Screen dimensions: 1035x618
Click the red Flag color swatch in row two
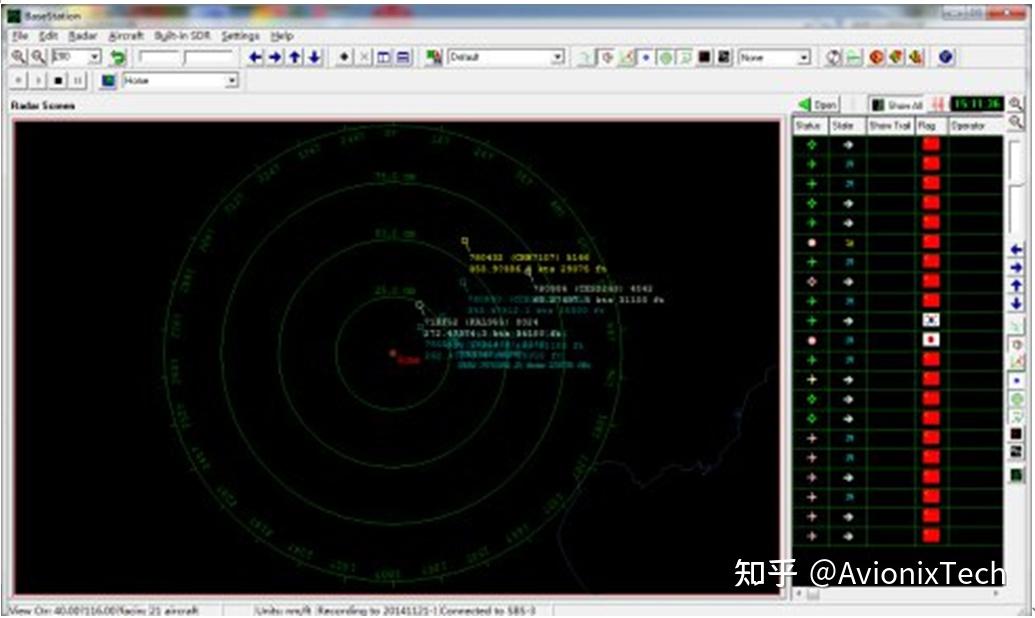coord(930,161)
